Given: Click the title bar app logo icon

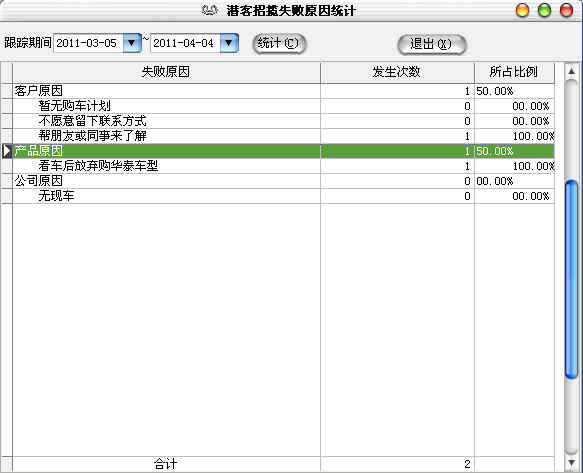Looking at the screenshot, I should pyautogui.click(x=209, y=10).
